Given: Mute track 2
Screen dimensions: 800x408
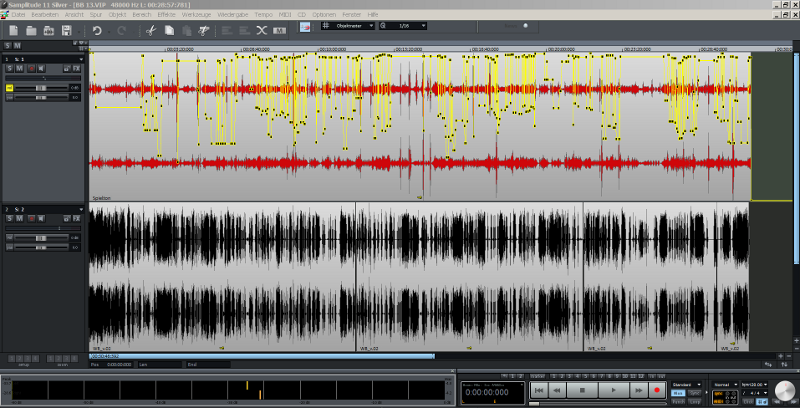Looking at the screenshot, I should (19, 219).
